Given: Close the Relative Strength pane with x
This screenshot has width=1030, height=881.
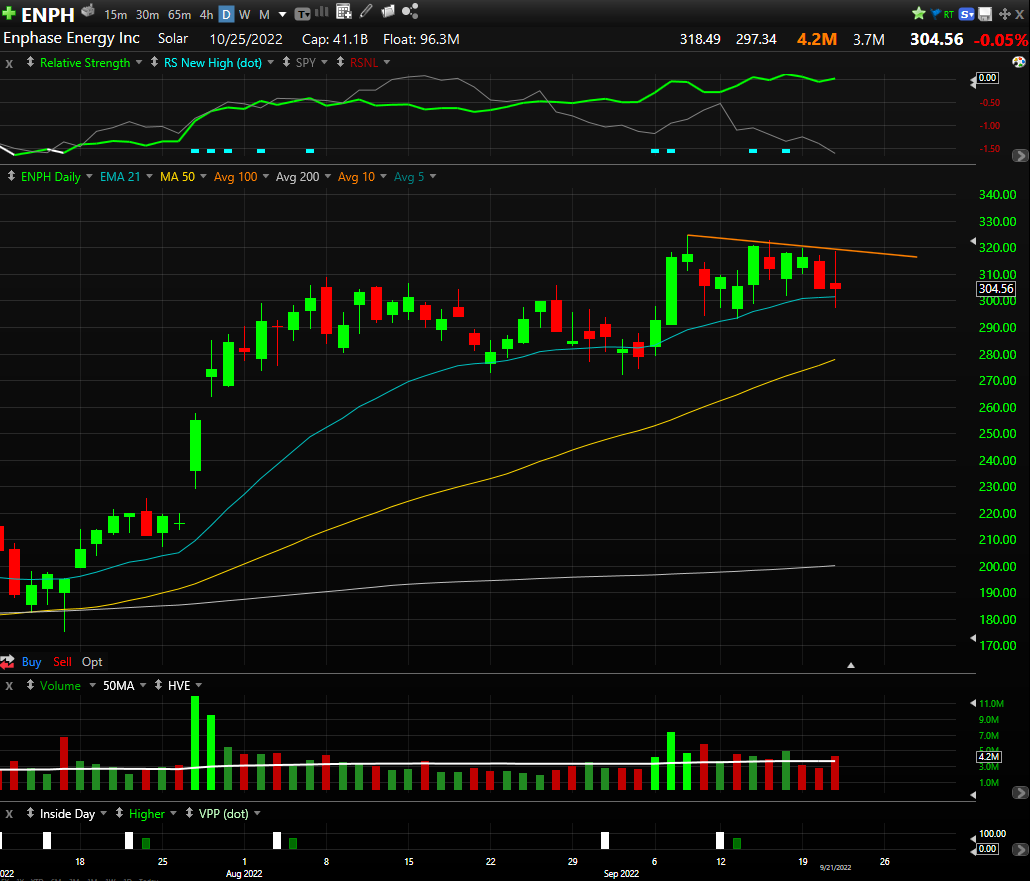Looking at the screenshot, I should tap(9, 64).
